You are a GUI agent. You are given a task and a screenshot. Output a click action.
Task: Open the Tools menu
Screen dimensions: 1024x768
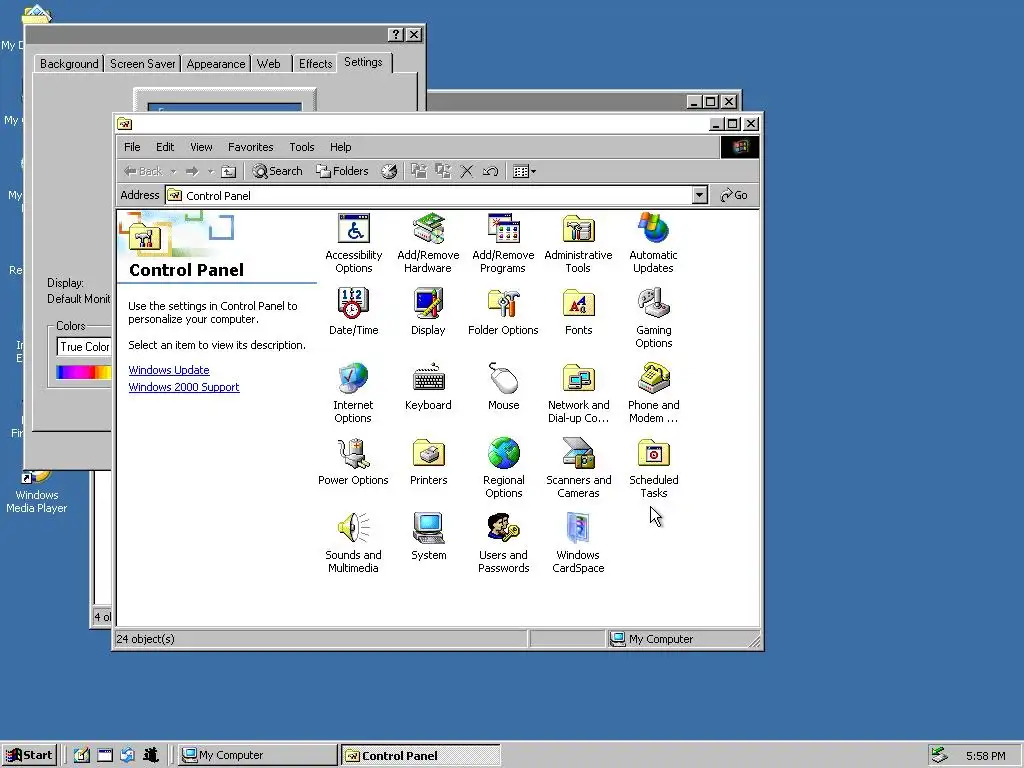302,147
